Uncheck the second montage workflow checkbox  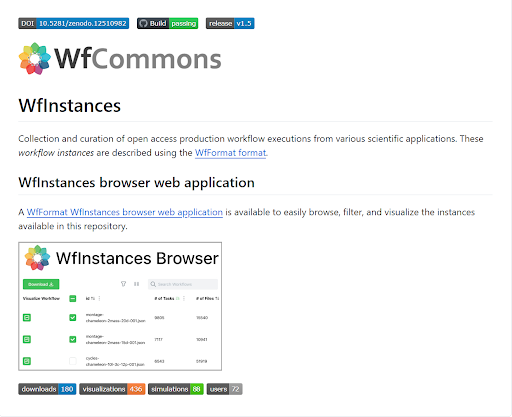73,339
